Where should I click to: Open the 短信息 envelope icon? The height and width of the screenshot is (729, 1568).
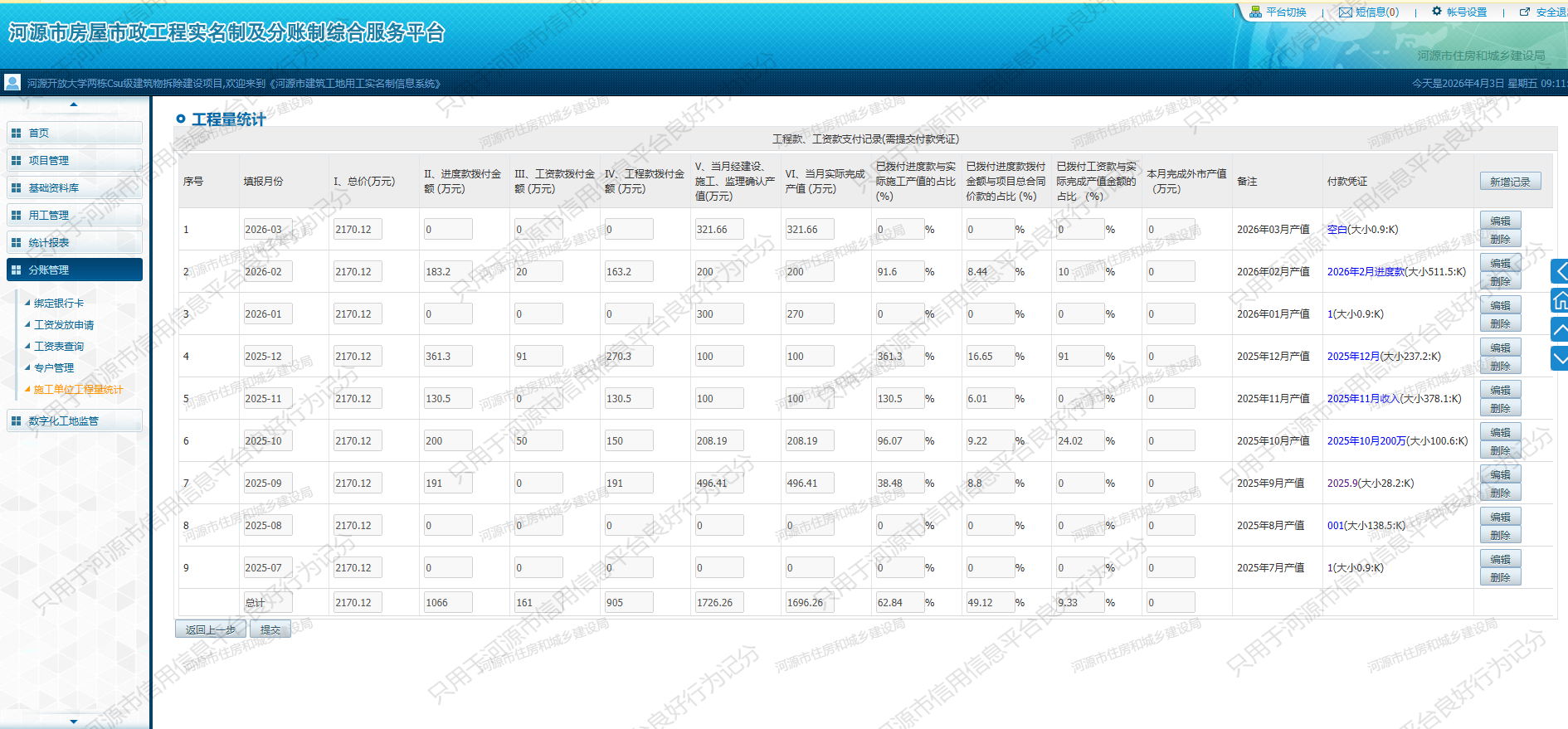[1345, 12]
